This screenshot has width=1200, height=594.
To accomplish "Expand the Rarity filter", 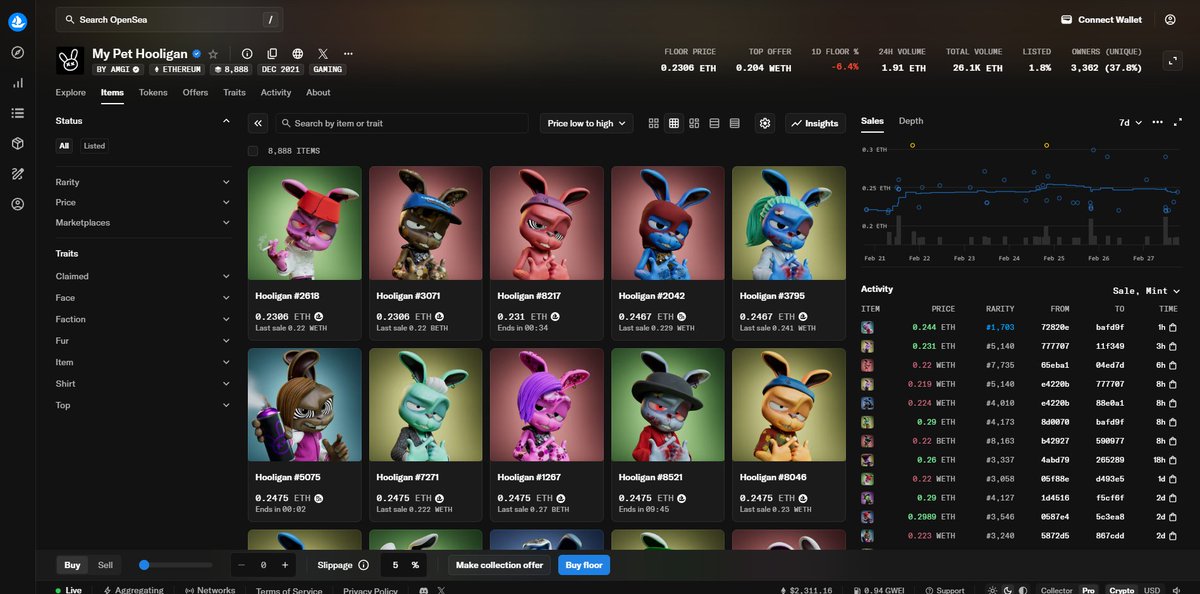I will click(x=143, y=182).
